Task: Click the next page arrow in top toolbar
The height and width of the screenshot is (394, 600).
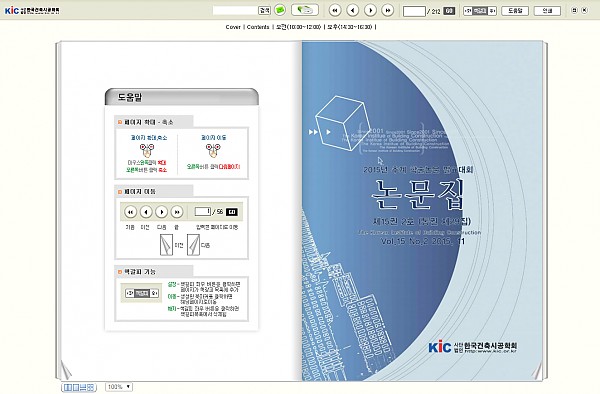Action: point(370,10)
